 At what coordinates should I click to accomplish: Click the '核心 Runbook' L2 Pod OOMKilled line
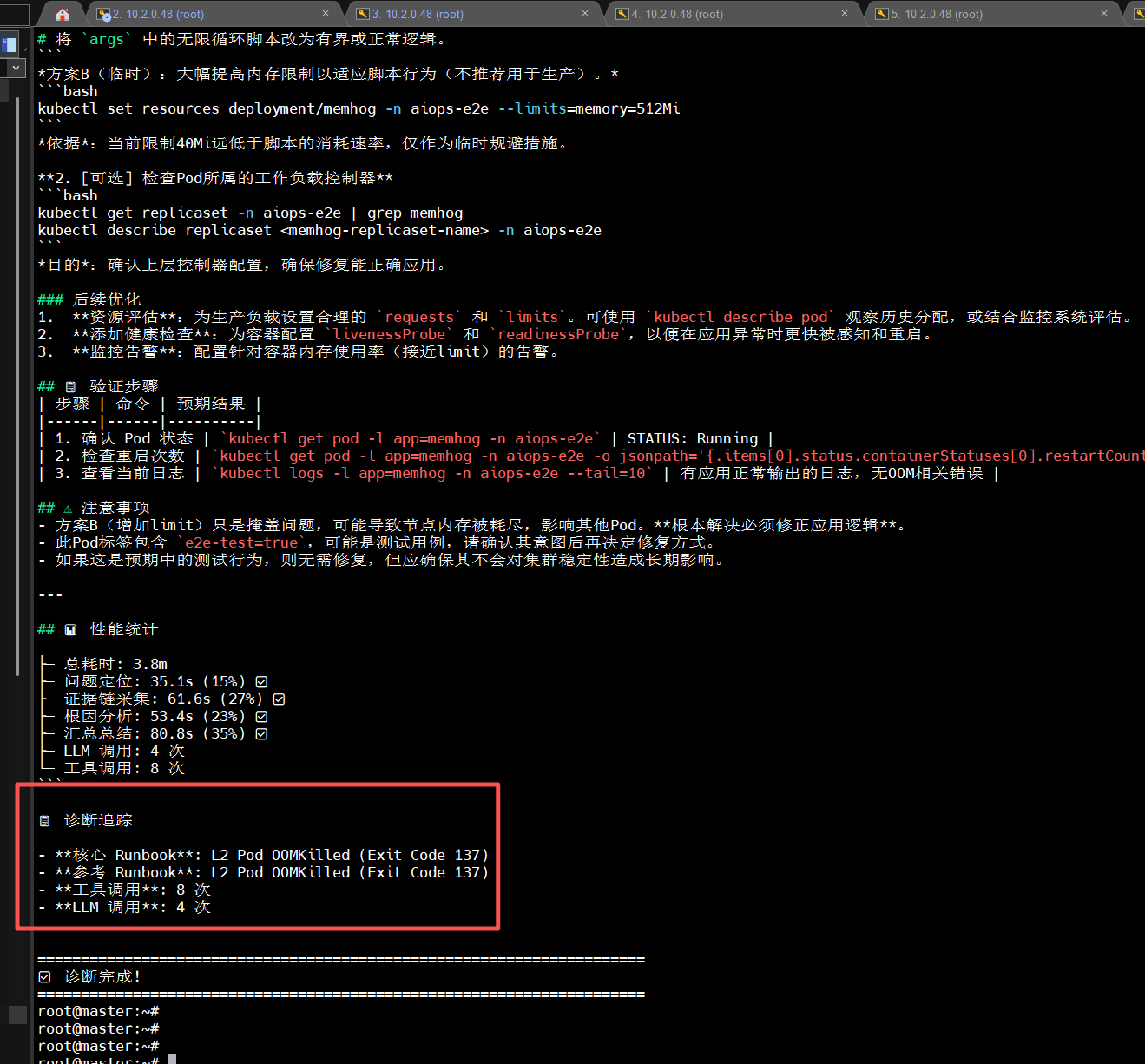click(264, 855)
